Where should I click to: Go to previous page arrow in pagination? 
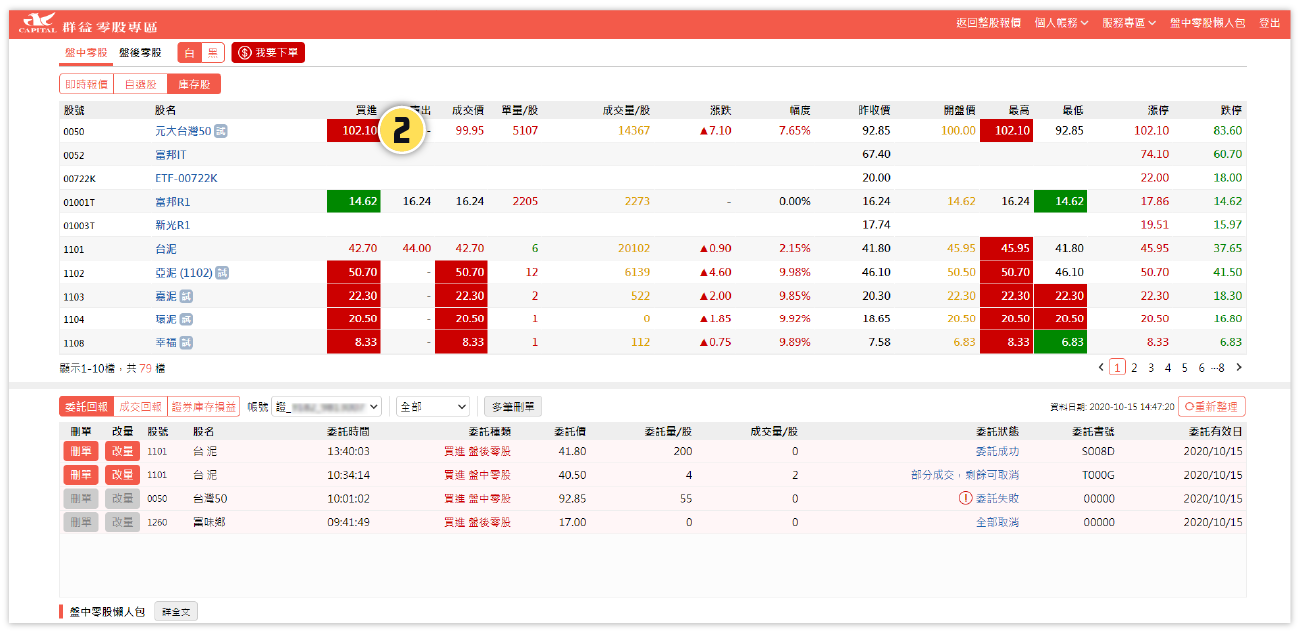click(x=1101, y=367)
